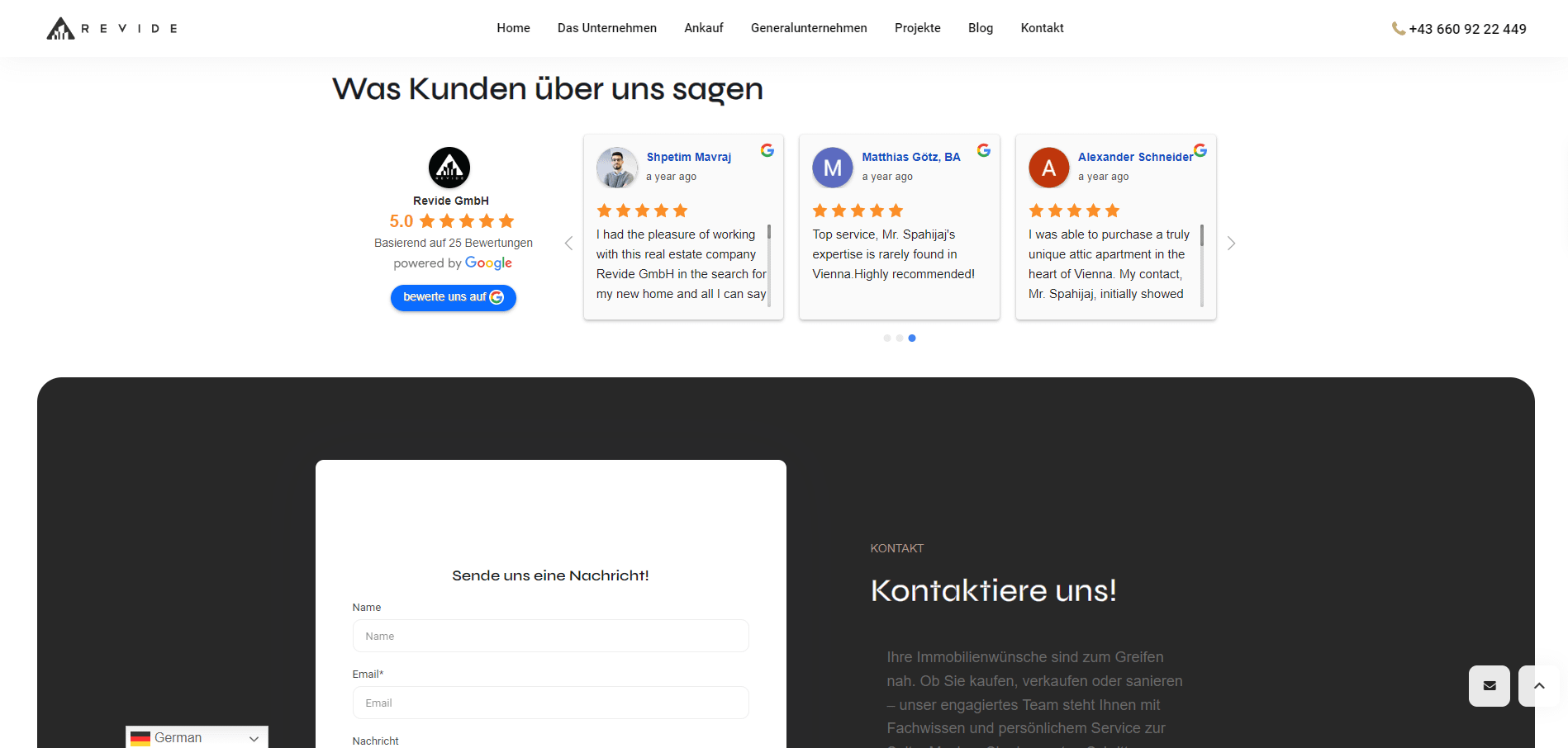Click Google icon on Matthias Götz review

[x=983, y=150]
